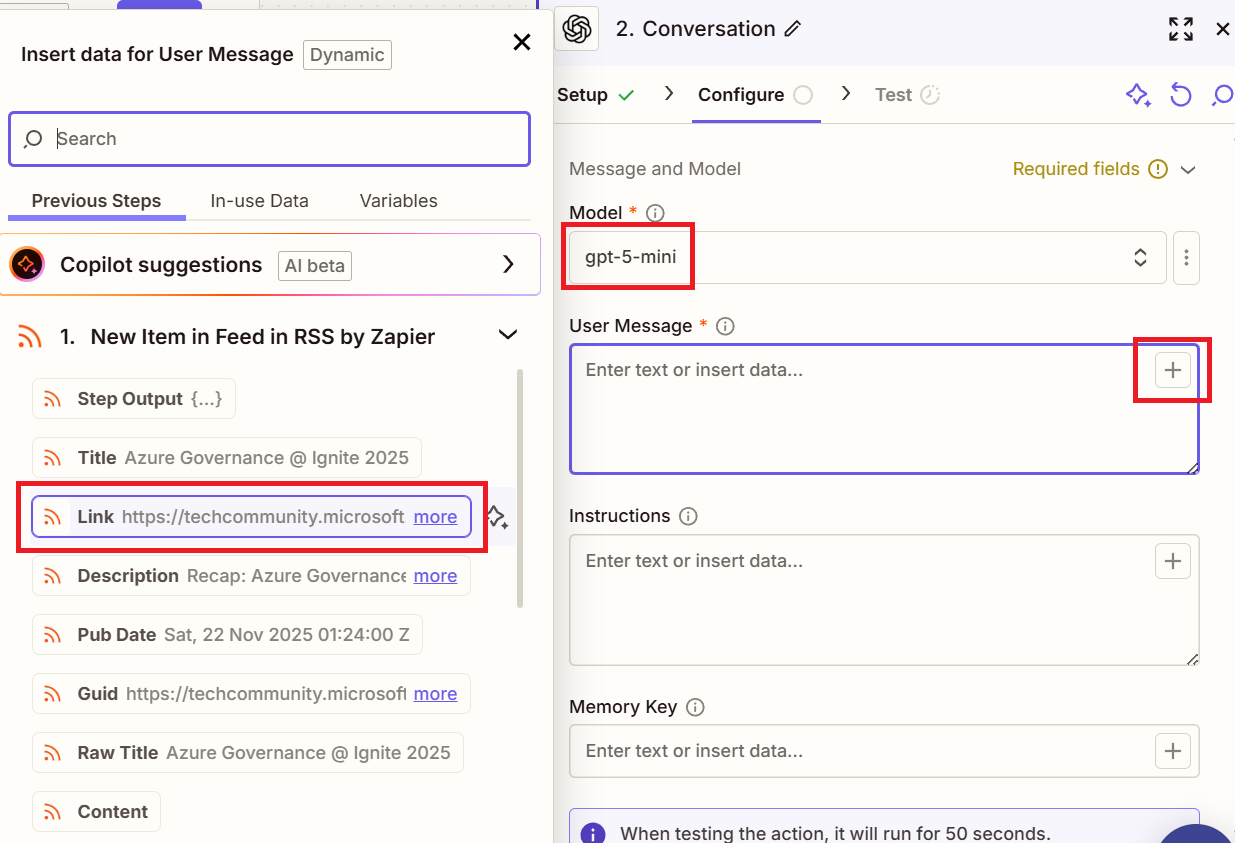This screenshot has width=1235, height=843.
Task: Open the Variables tab
Action: pos(398,201)
